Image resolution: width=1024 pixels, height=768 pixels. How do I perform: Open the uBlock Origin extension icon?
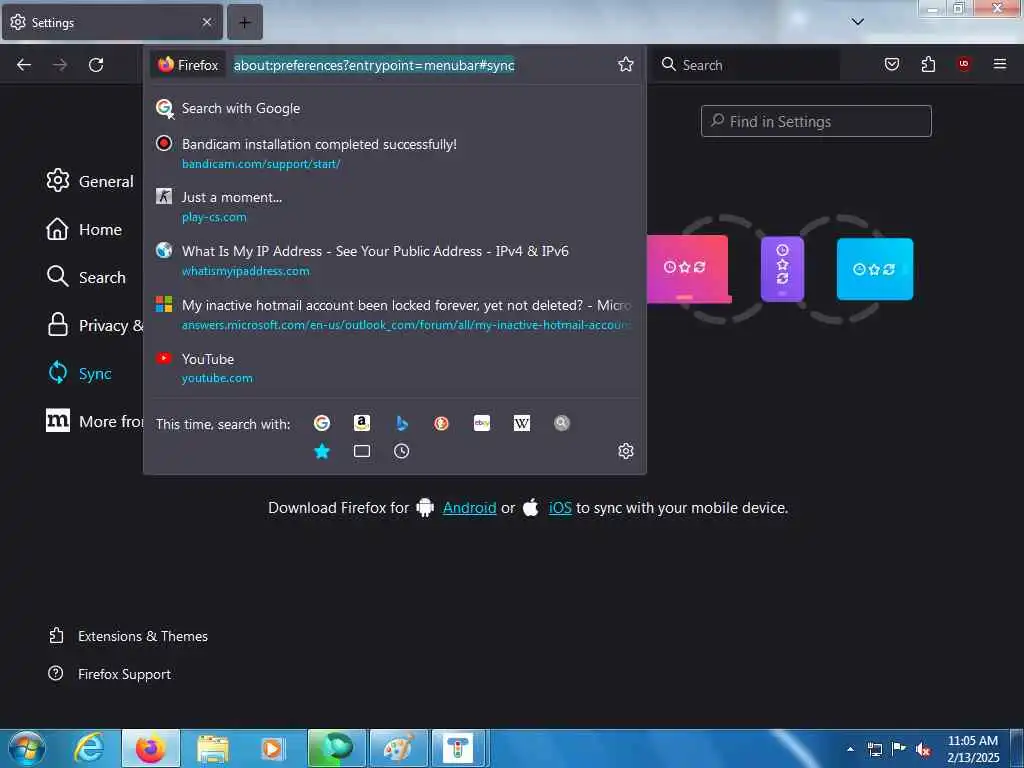(964, 64)
